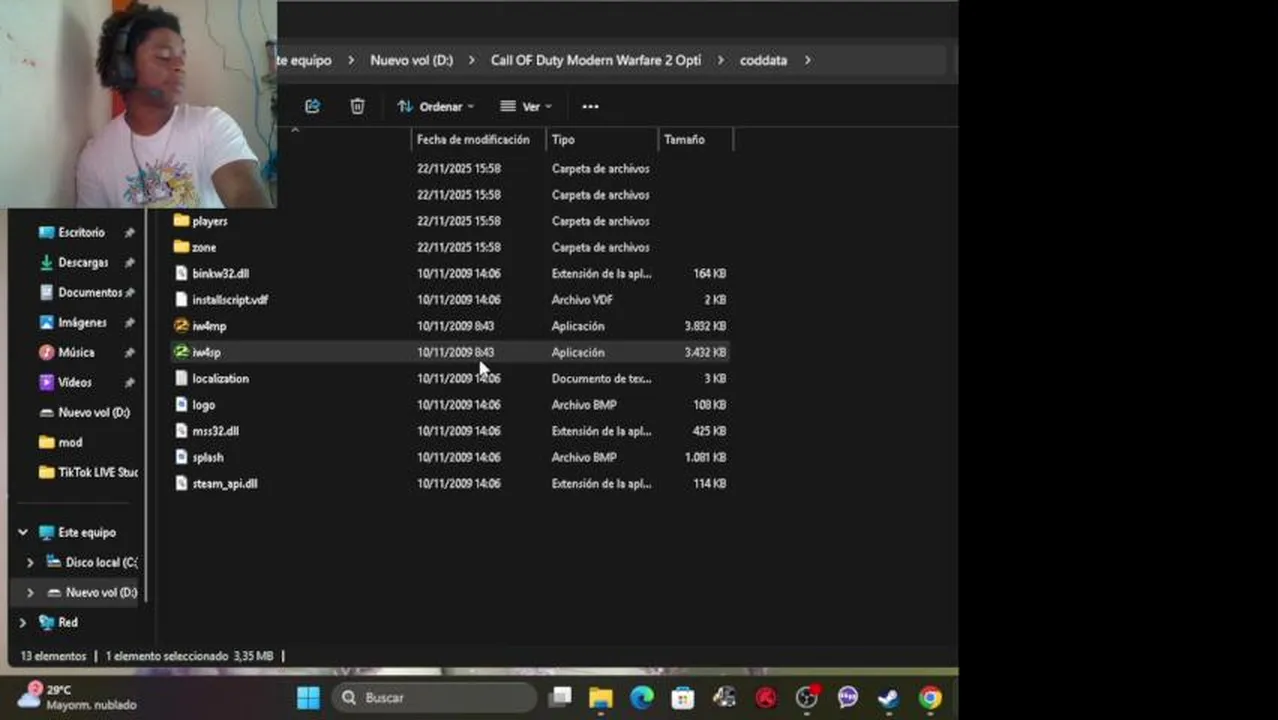Expand 'Disco local (C:' tree node

point(30,563)
